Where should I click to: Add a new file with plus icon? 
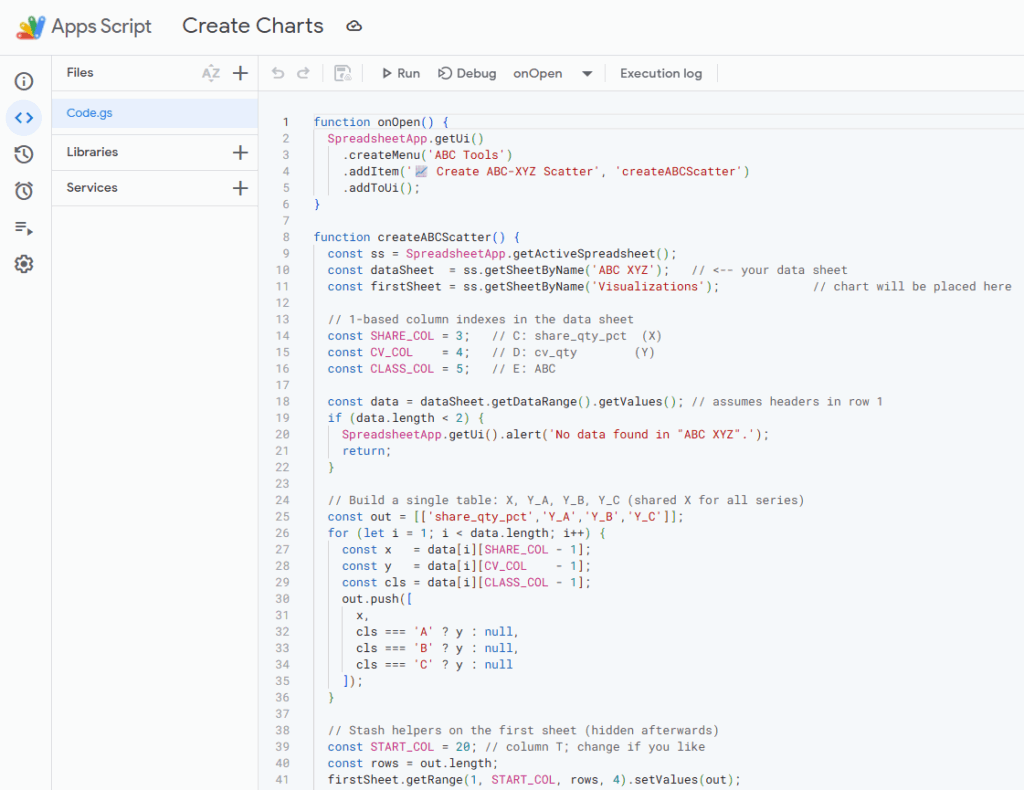pos(240,73)
